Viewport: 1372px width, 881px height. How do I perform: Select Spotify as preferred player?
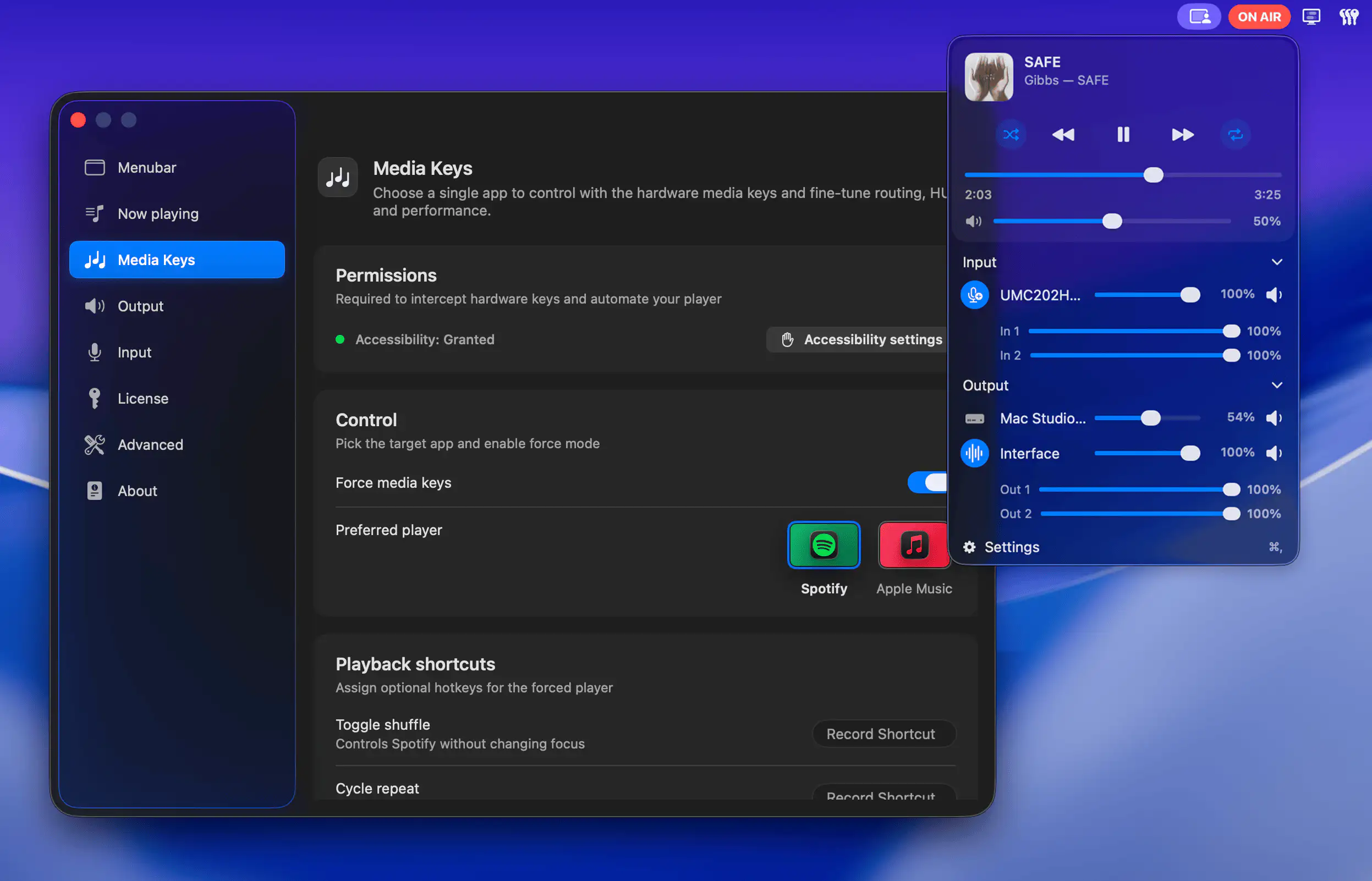(x=824, y=545)
